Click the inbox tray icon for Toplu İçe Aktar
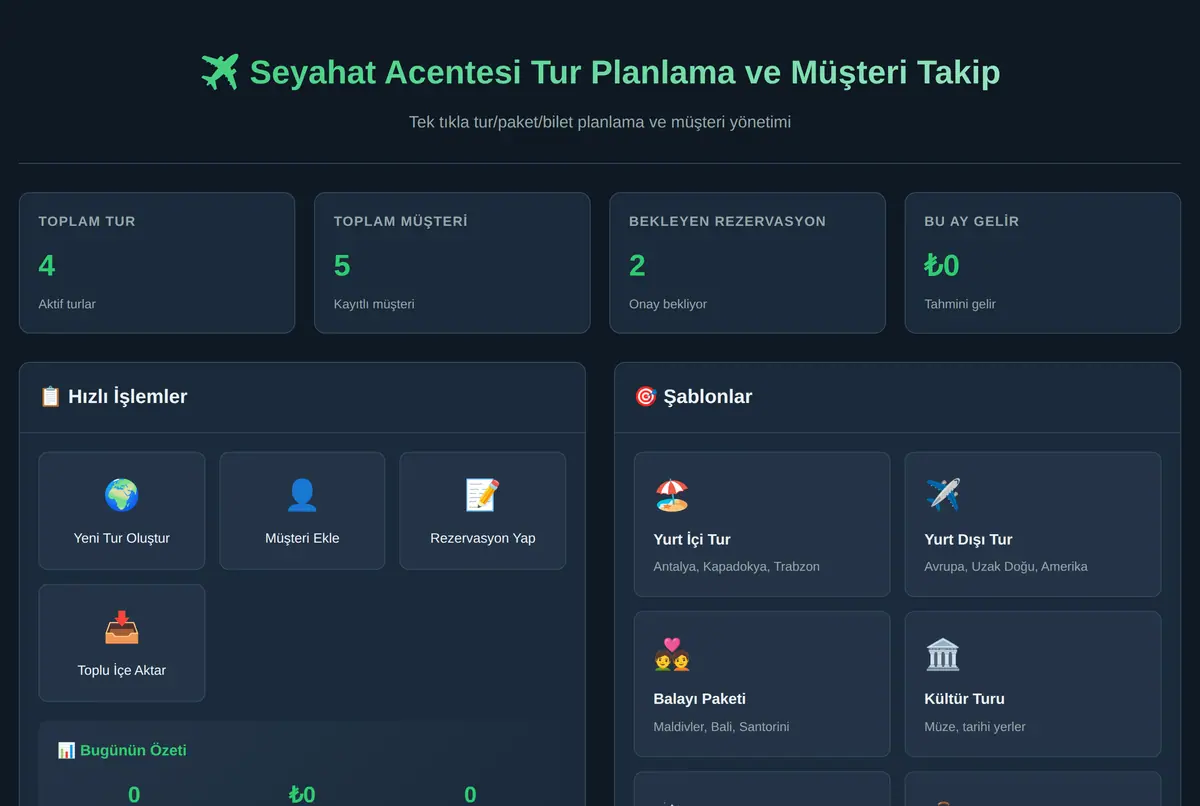 [x=122, y=627]
